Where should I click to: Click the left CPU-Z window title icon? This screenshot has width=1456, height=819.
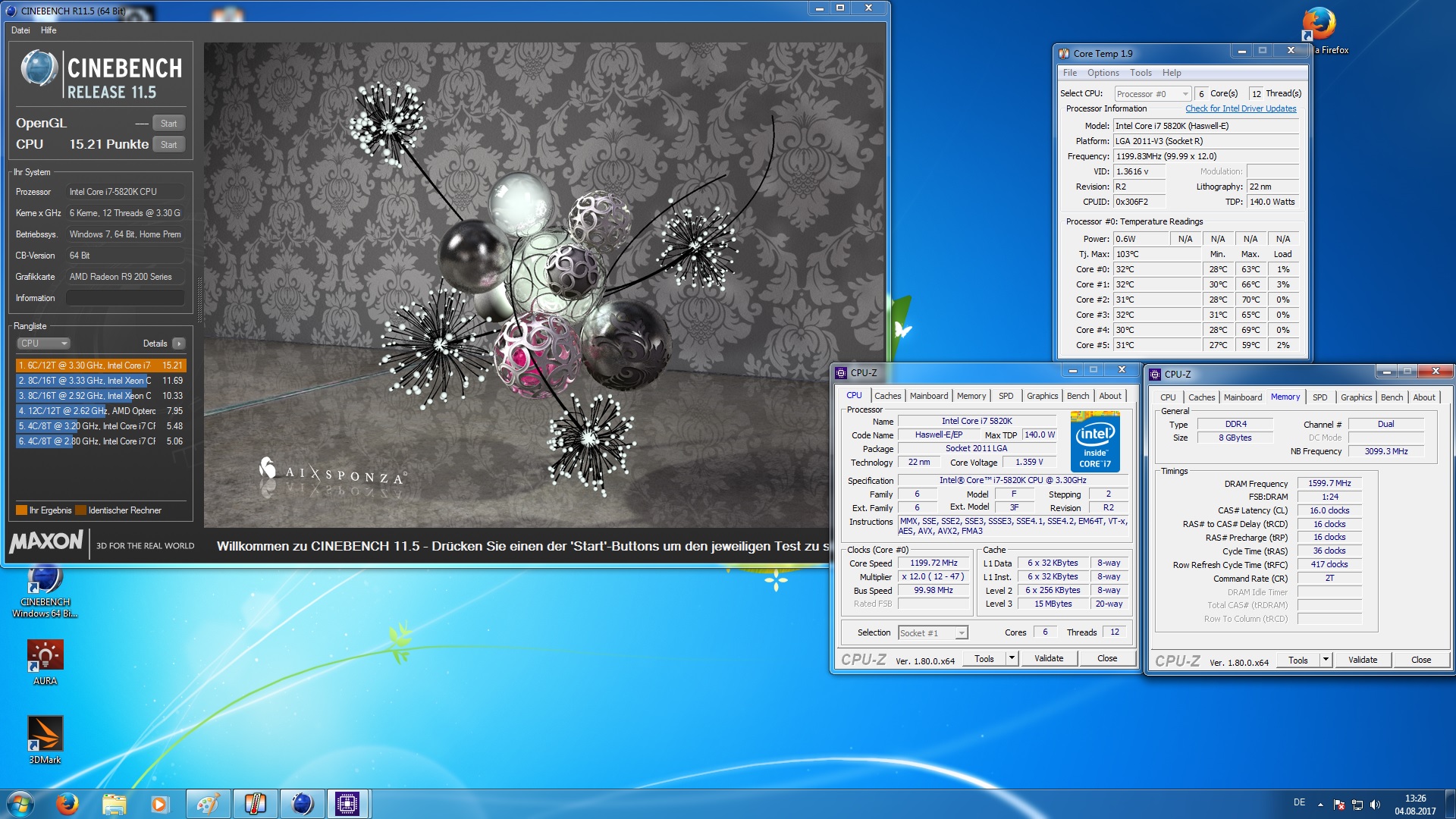pos(841,372)
